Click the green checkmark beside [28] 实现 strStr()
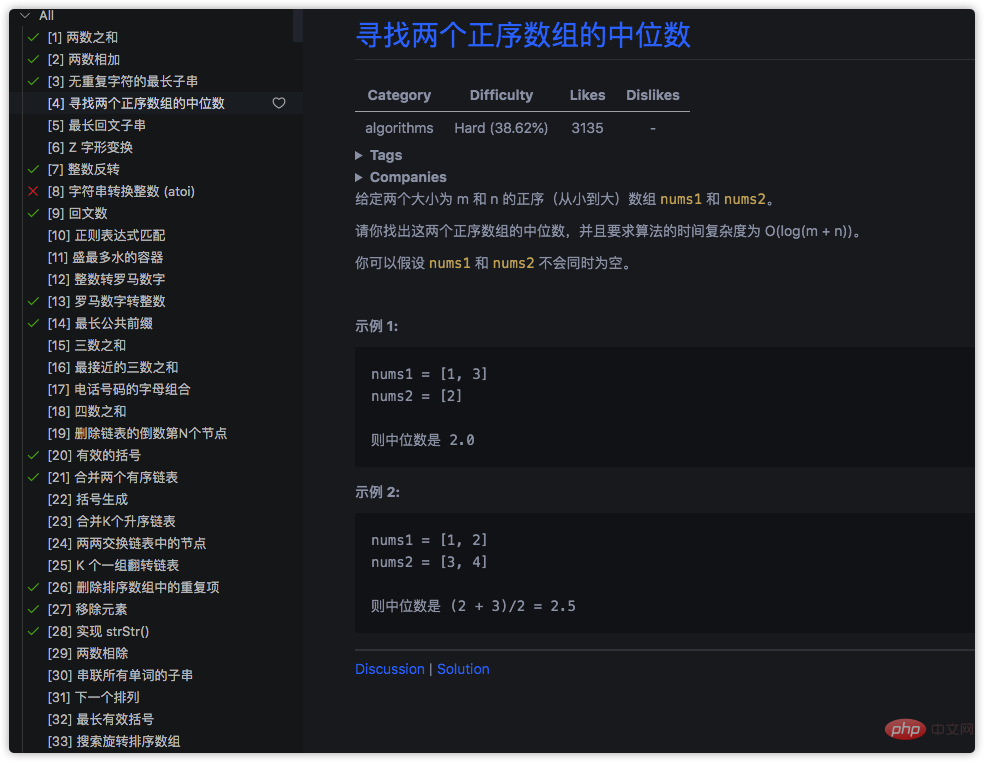 [33, 631]
